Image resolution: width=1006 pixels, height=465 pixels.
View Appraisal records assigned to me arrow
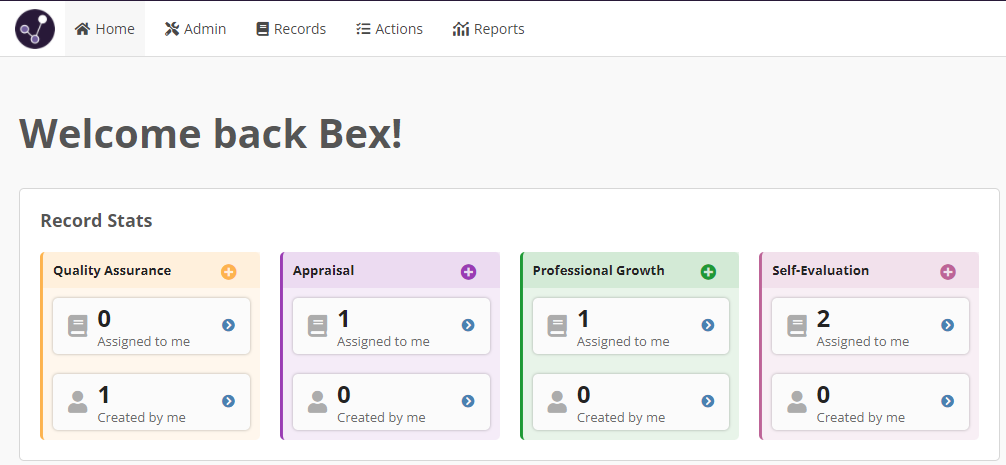tap(468, 325)
